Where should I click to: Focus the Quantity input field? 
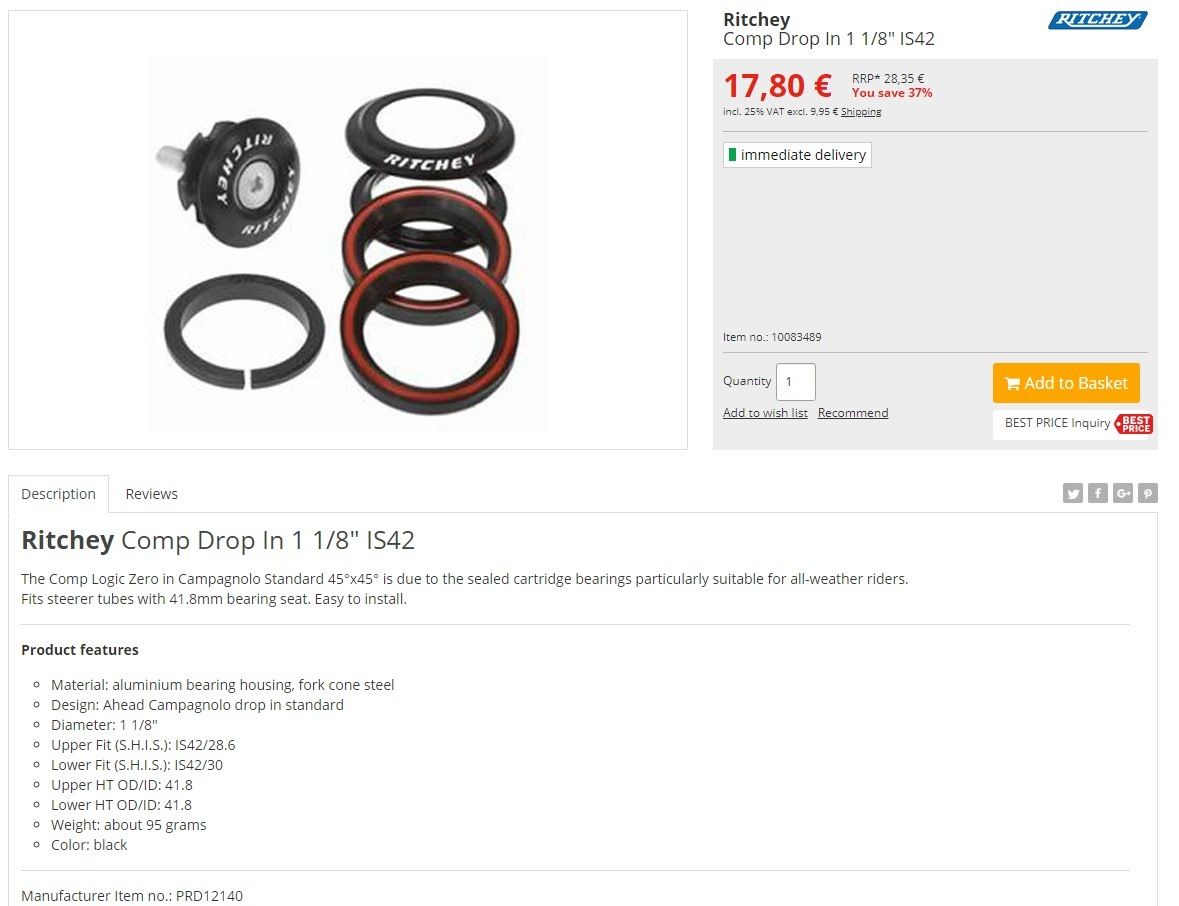(796, 382)
